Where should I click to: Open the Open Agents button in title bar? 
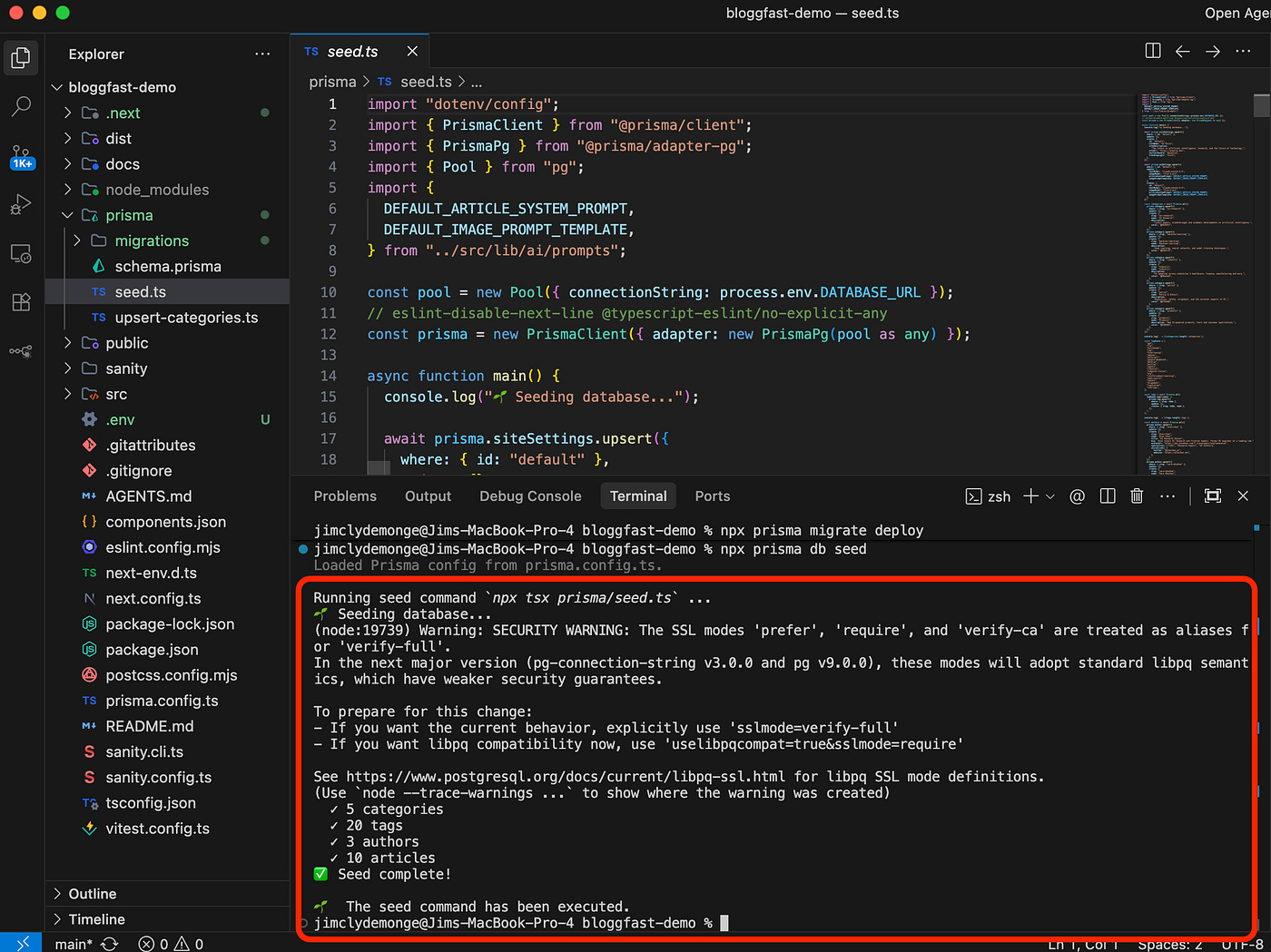tap(1237, 13)
